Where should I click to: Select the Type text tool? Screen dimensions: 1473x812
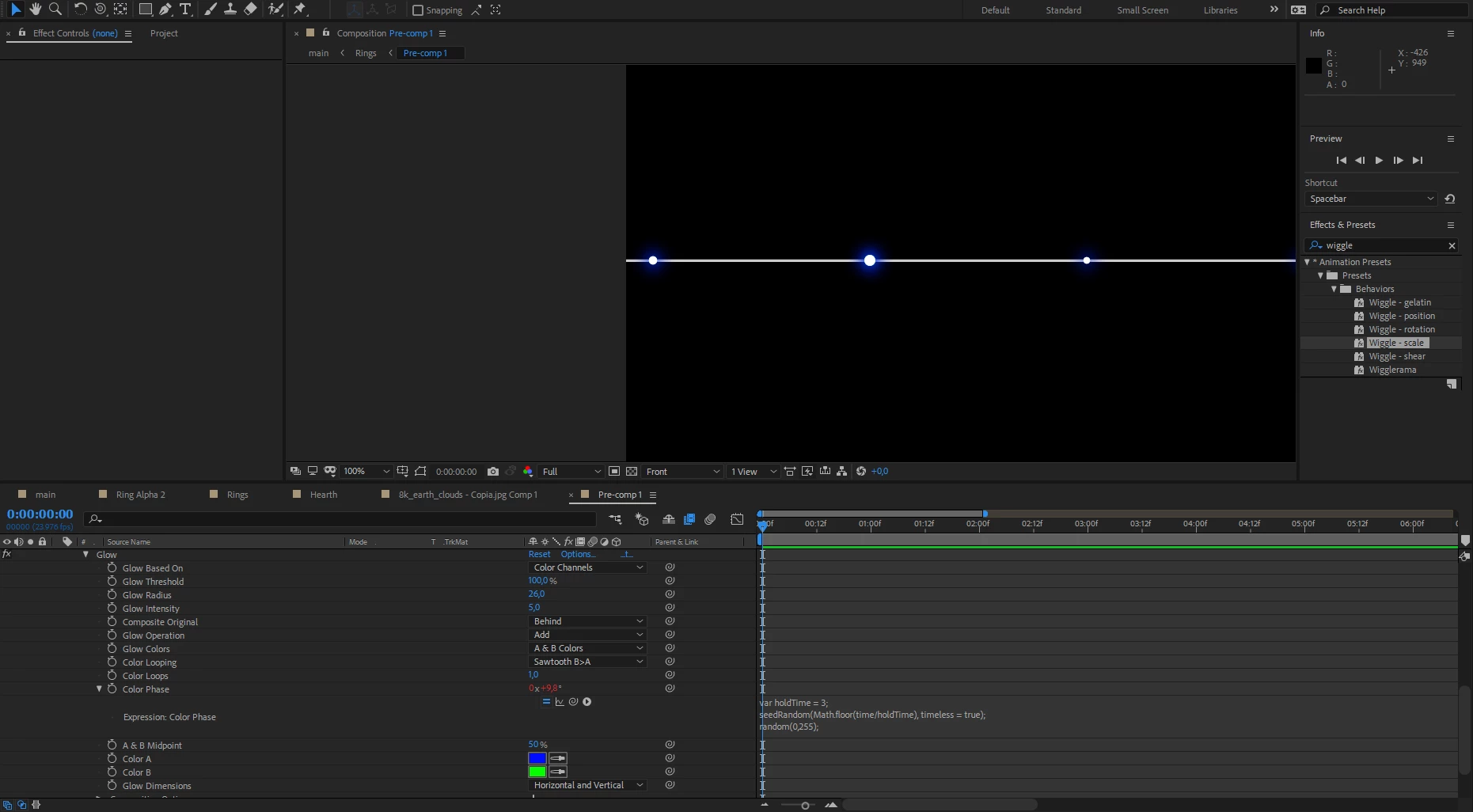point(185,9)
